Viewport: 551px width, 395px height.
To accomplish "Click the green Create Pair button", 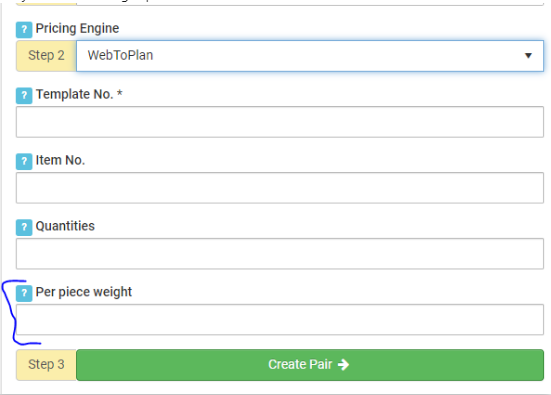I will (310, 365).
